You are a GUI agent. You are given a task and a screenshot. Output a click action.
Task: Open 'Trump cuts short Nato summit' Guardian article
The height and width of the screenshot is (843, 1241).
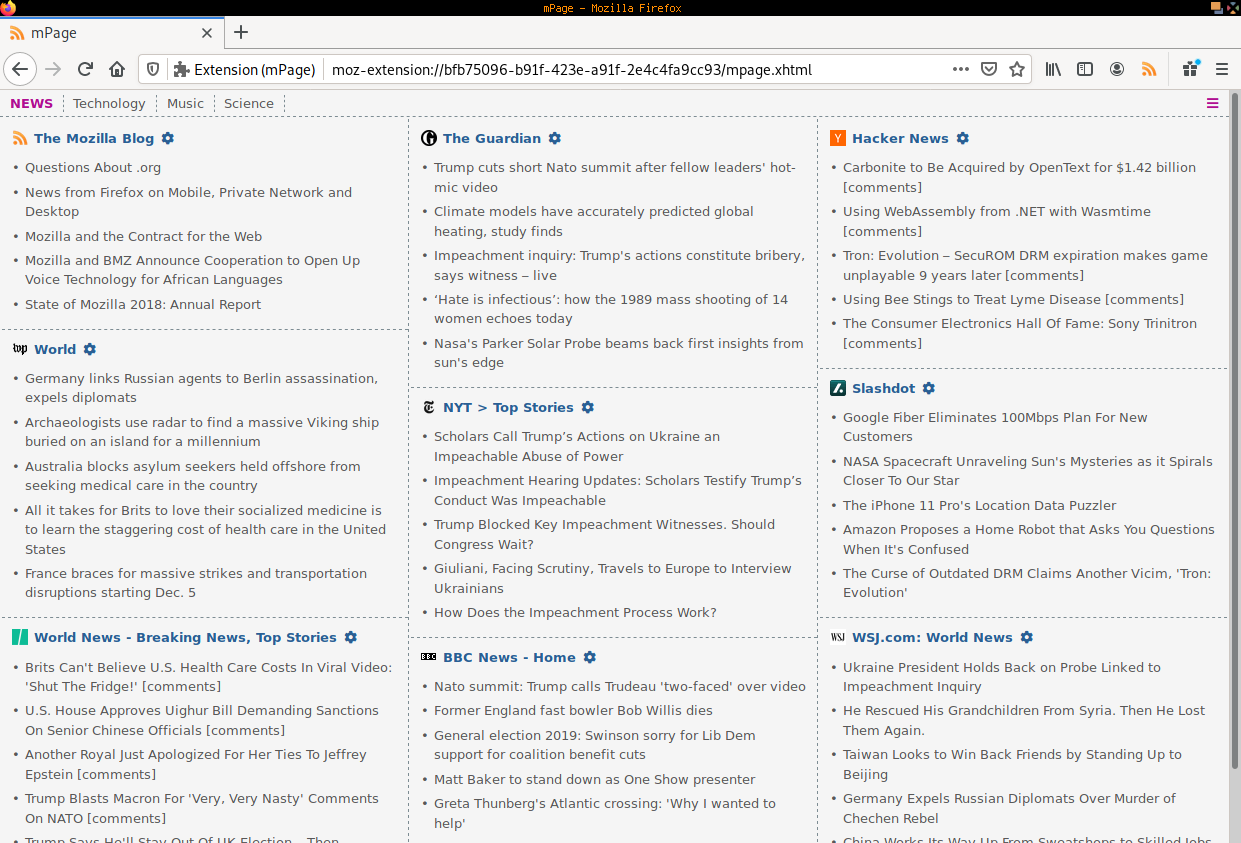point(614,177)
